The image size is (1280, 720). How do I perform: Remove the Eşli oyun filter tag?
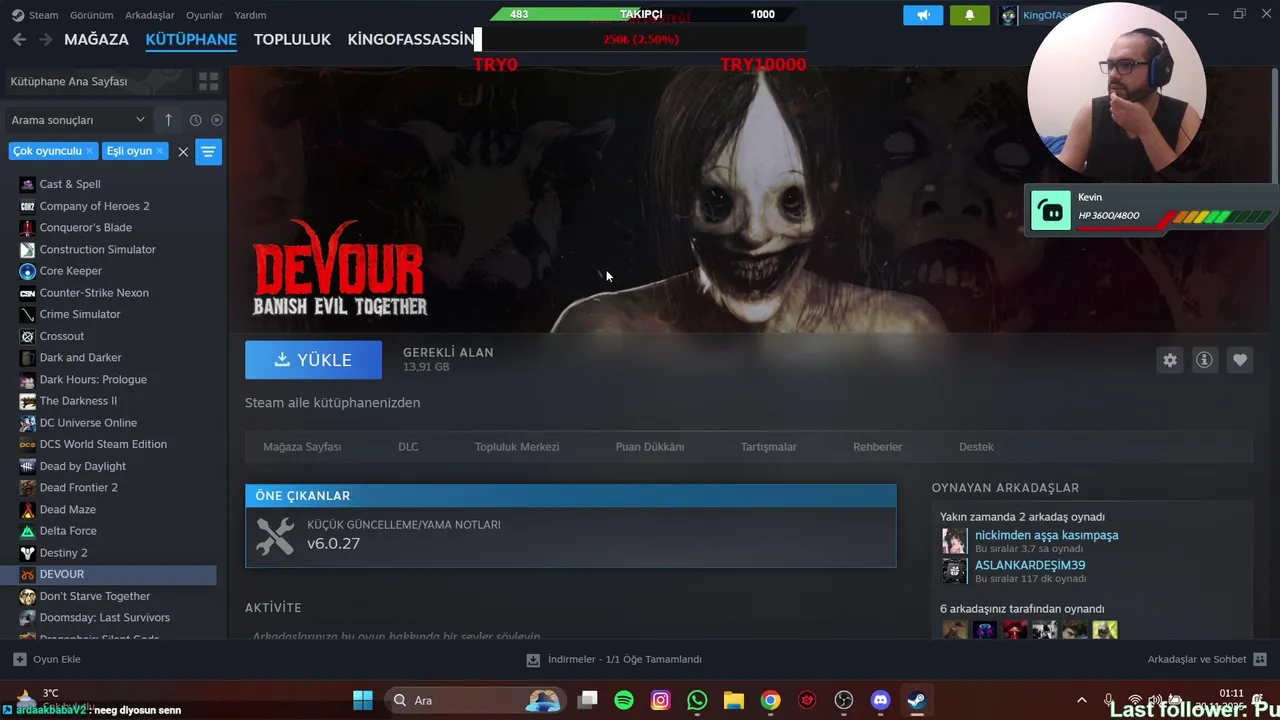pyautogui.click(x=159, y=151)
